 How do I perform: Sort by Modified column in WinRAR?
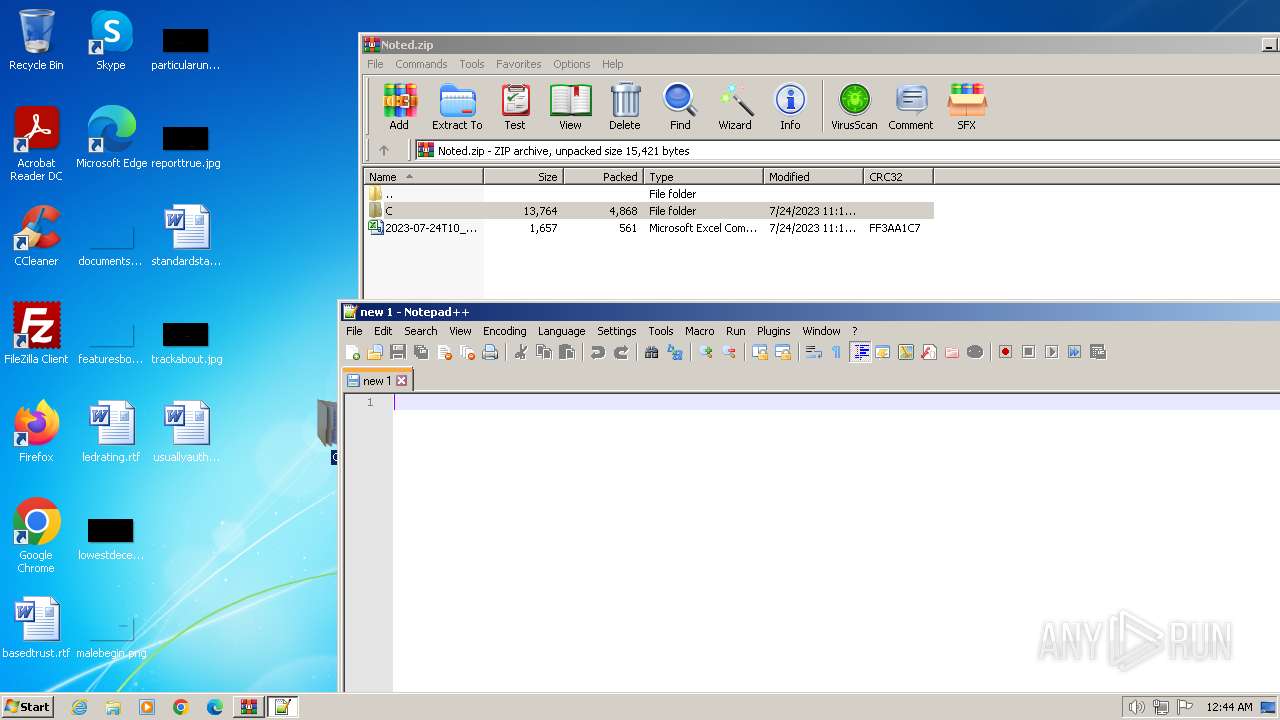pos(814,177)
